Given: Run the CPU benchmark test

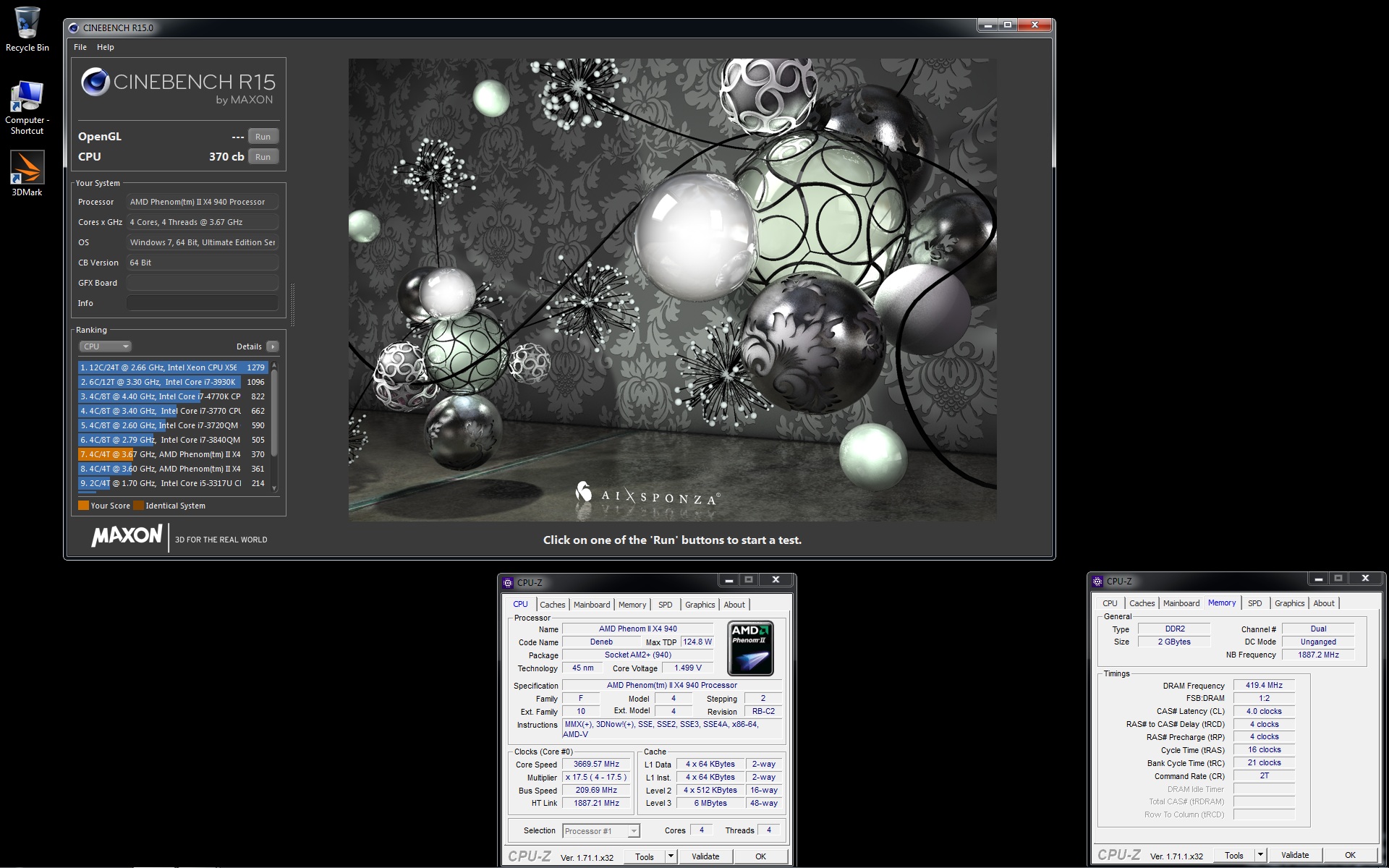Looking at the screenshot, I should coord(263,157).
